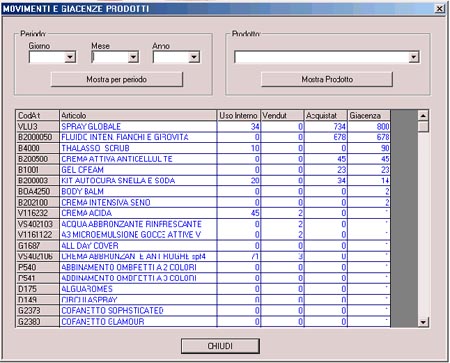450x363 pixels.
Task: Select CREMA INTENSIVA SENO article
Action: 138,202
